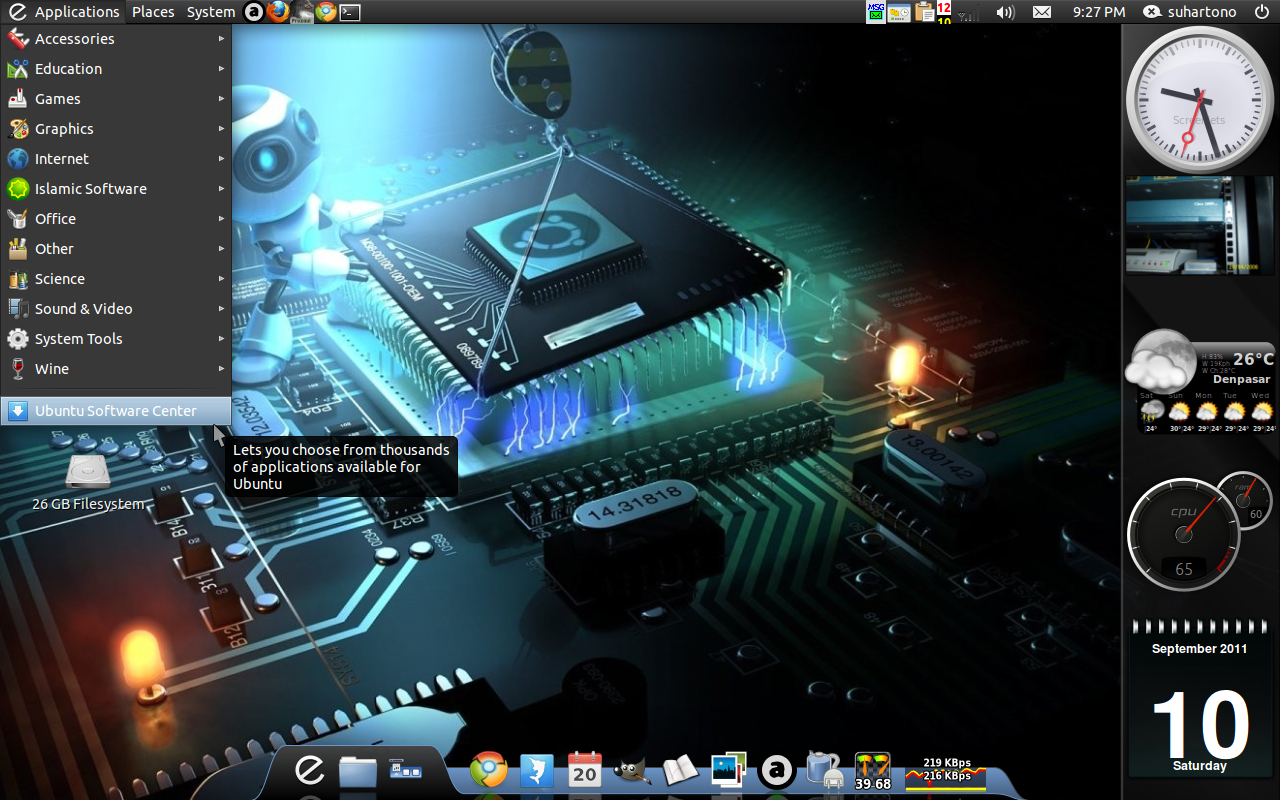Click the 39 68 sensor monitor in dock
This screenshot has width=1280, height=800.
873,771
